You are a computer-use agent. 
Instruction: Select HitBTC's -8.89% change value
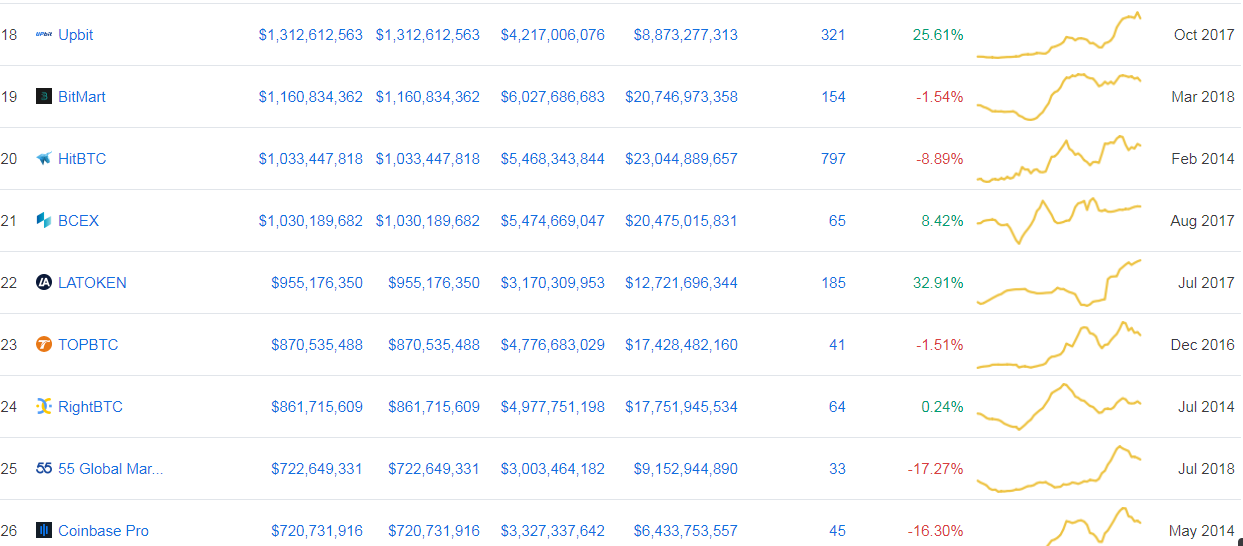coord(940,159)
